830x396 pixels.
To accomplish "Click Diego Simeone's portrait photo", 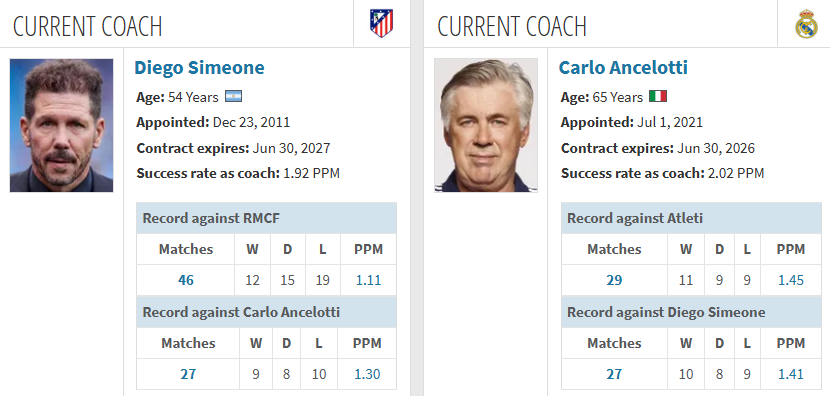I will [61, 125].
